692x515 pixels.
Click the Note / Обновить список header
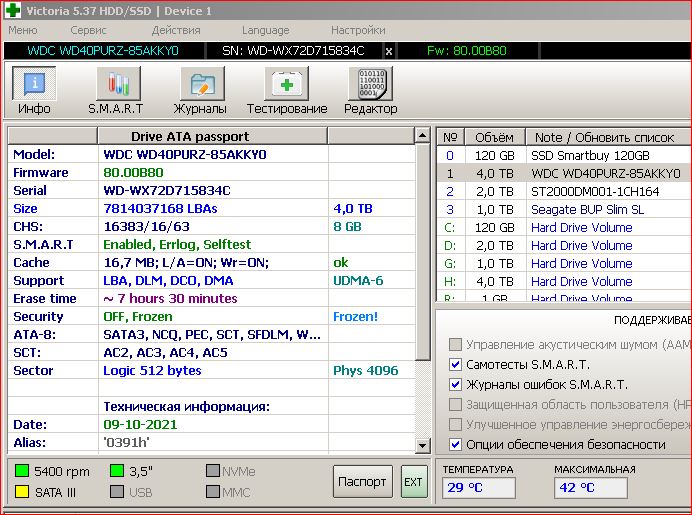pyautogui.click(x=608, y=137)
